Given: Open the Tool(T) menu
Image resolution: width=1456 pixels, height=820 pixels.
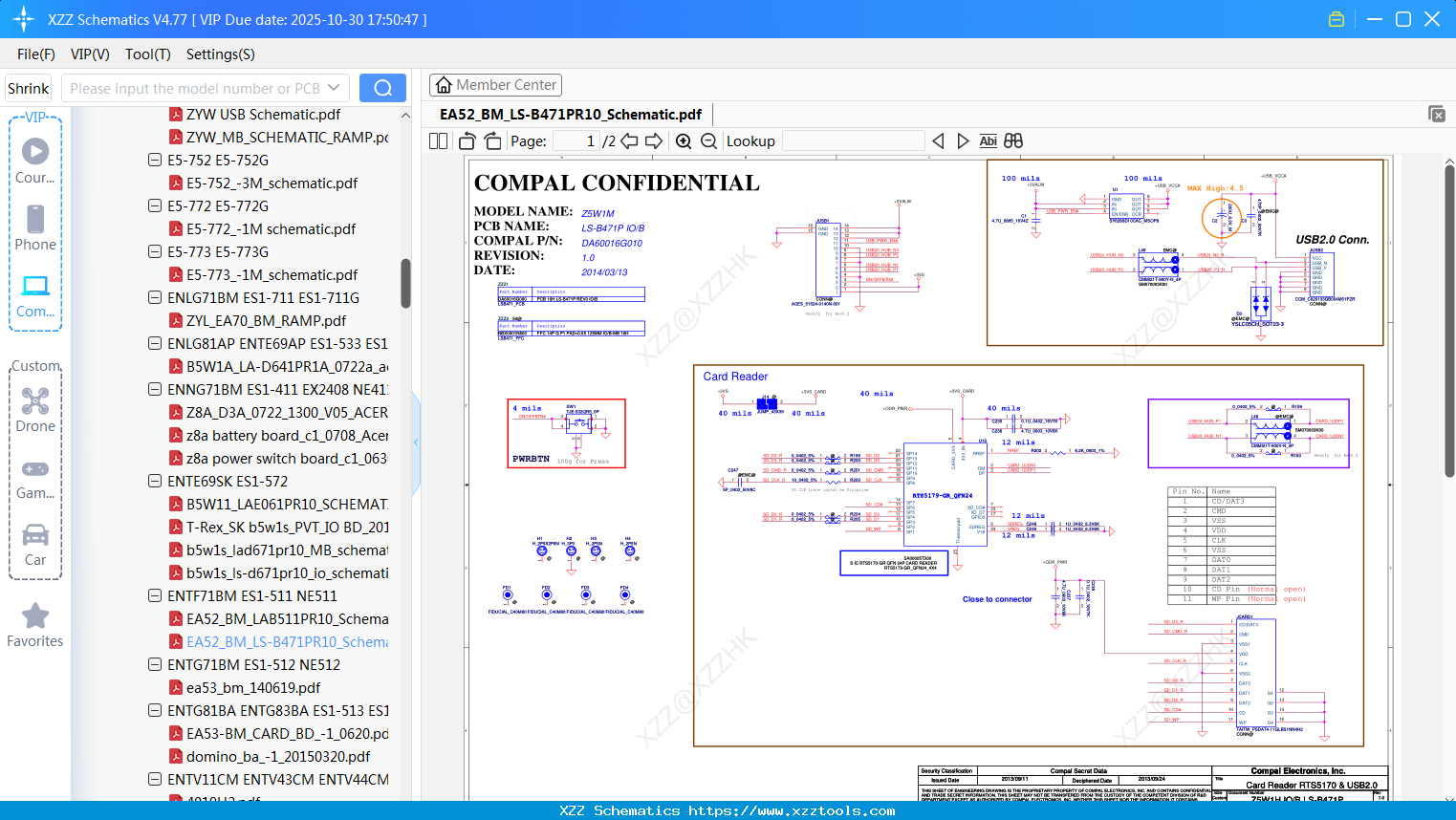Looking at the screenshot, I should point(148,54).
